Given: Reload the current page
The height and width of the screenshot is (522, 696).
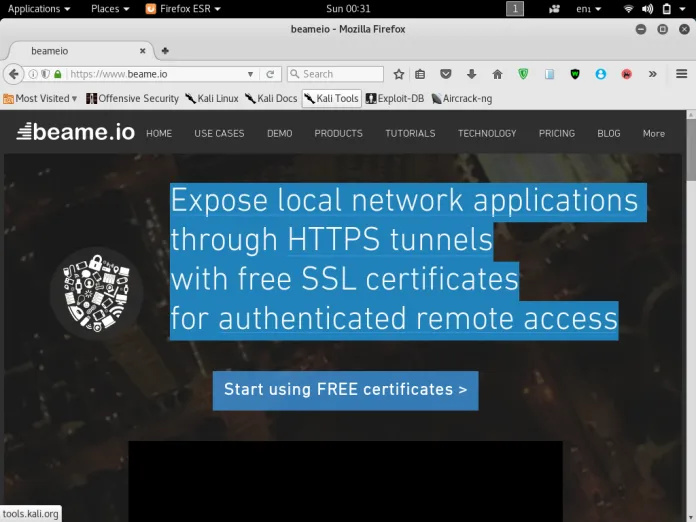Looking at the screenshot, I should 270,74.
